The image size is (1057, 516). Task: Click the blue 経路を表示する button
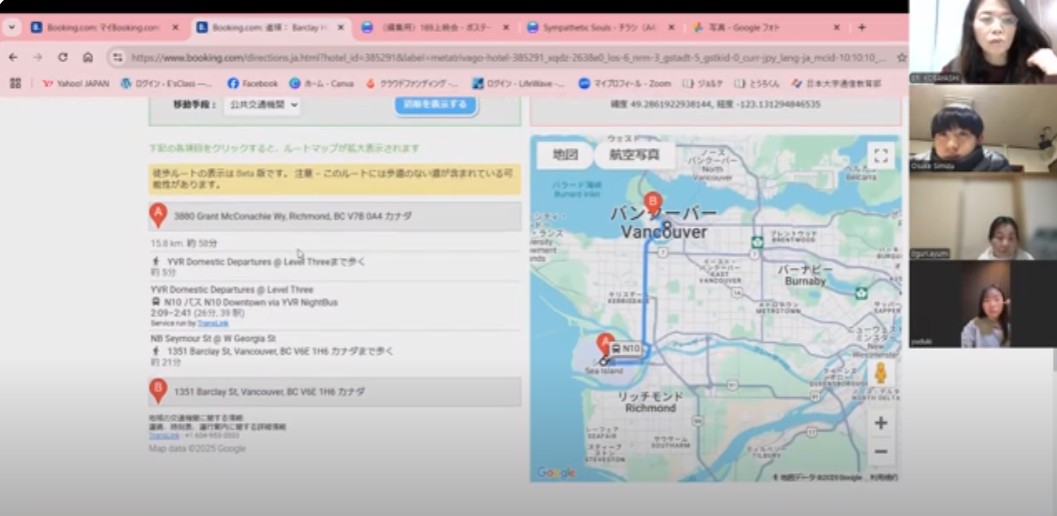click(436, 104)
